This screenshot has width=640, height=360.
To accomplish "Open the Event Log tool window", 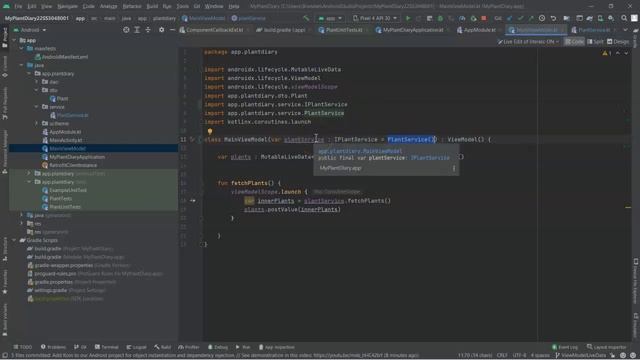I will [x=565, y=347].
